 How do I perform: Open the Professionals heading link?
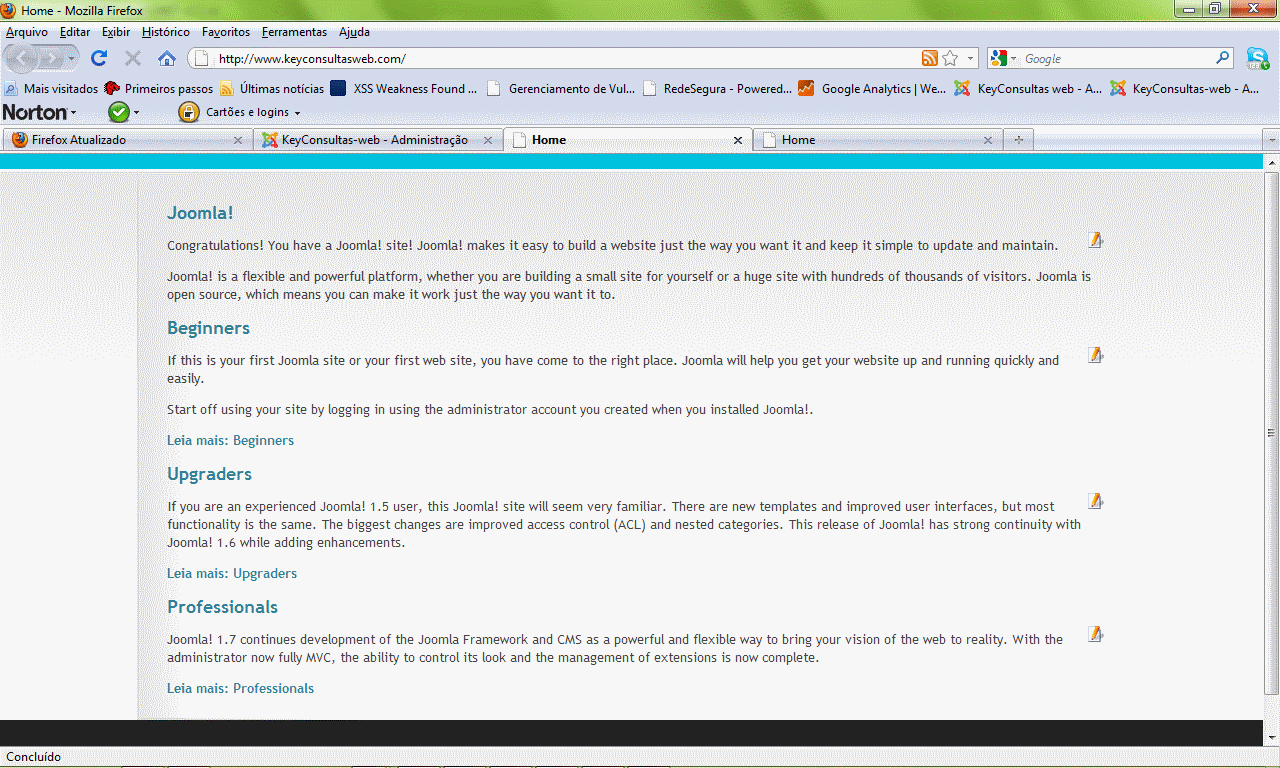click(222, 607)
